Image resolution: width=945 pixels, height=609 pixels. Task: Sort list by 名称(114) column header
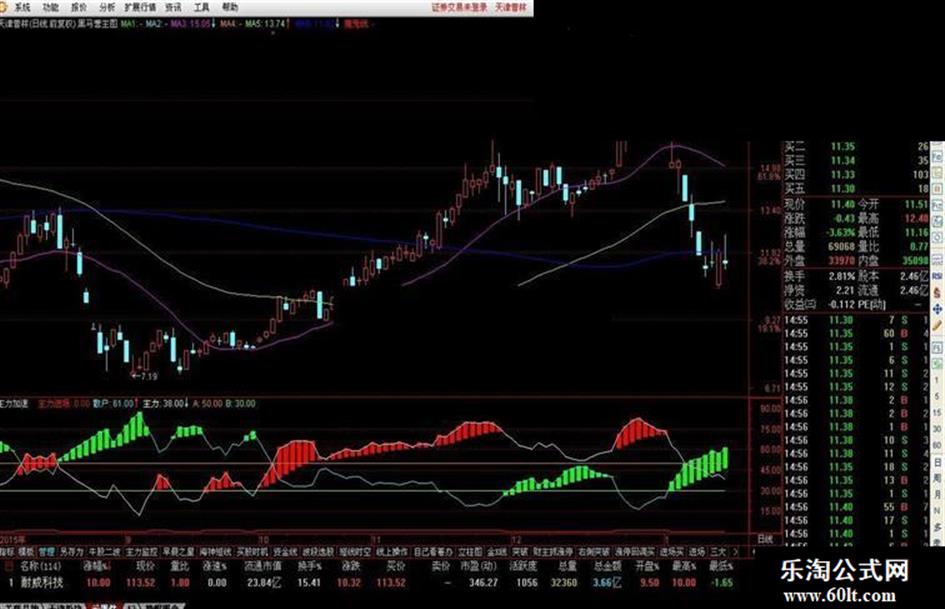pos(41,567)
